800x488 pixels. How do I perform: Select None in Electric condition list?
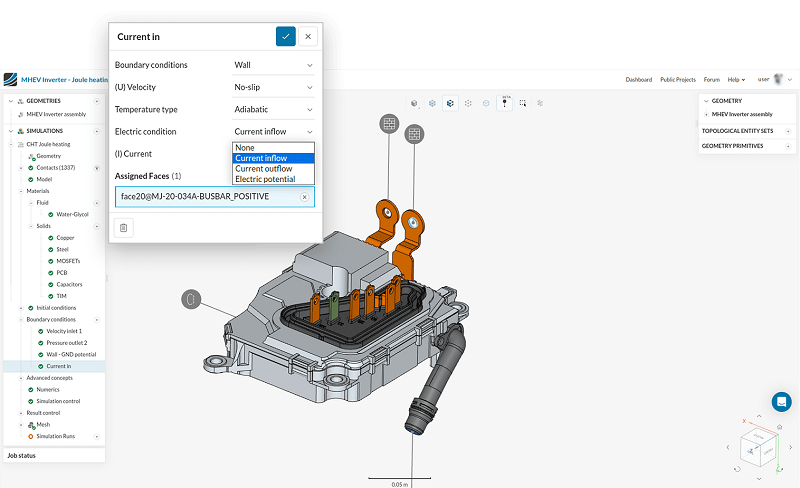coord(273,148)
